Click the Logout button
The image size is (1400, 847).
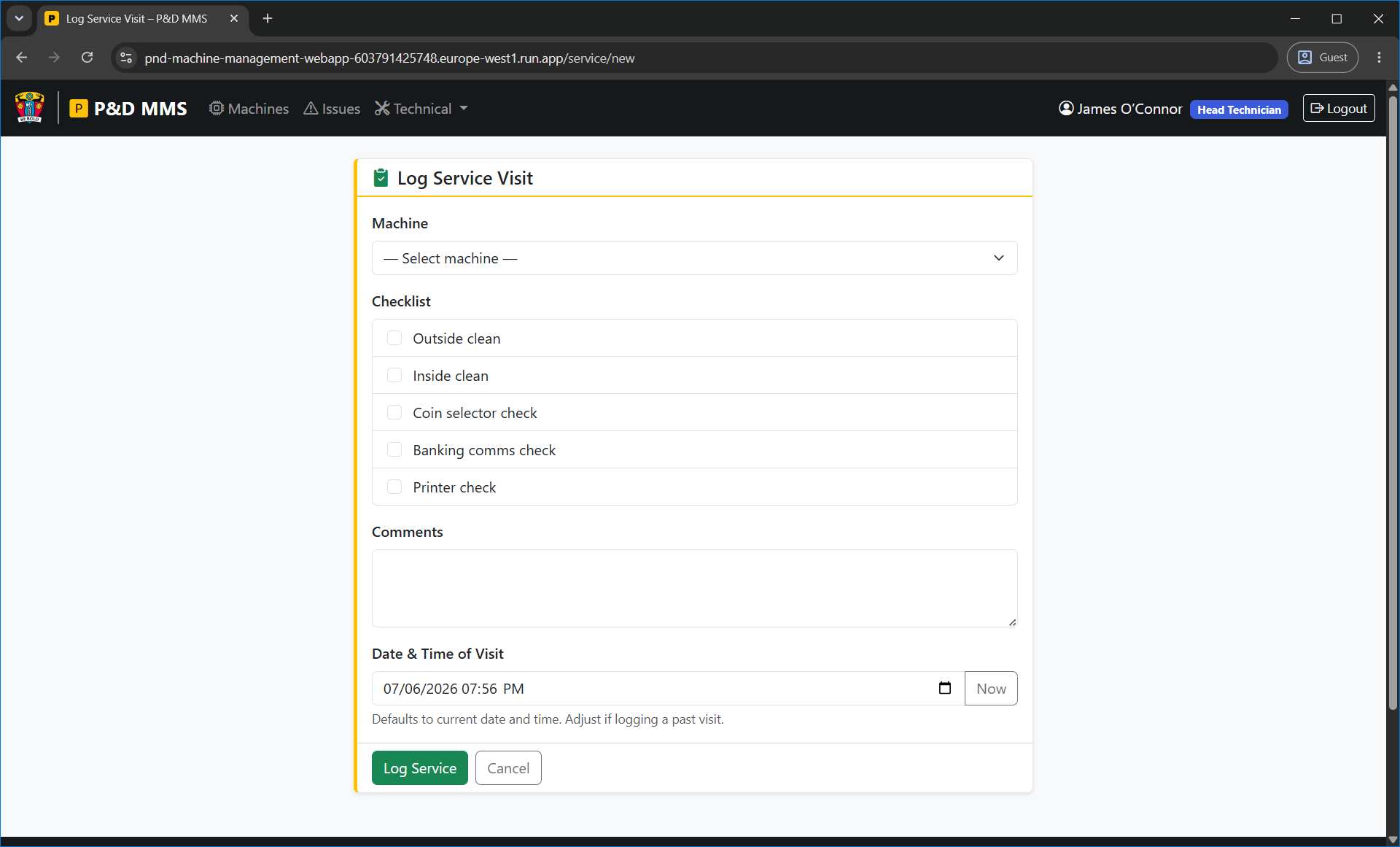pyautogui.click(x=1339, y=108)
